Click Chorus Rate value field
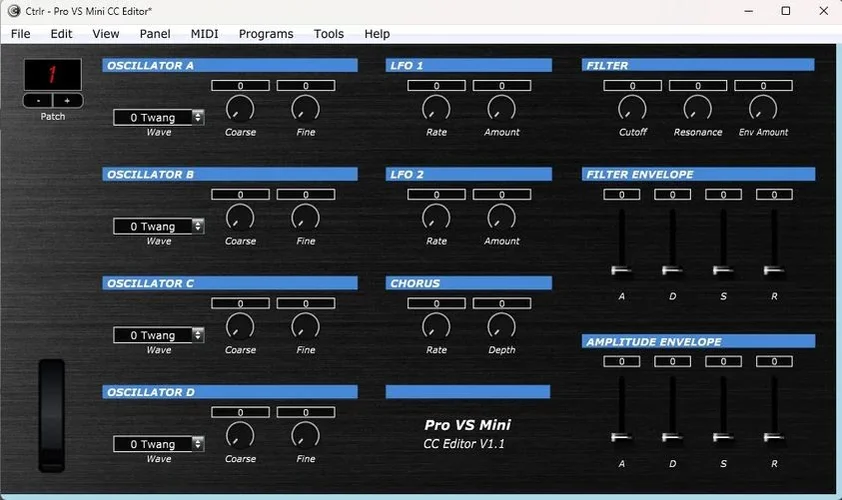The image size is (842, 500). coord(437,303)
